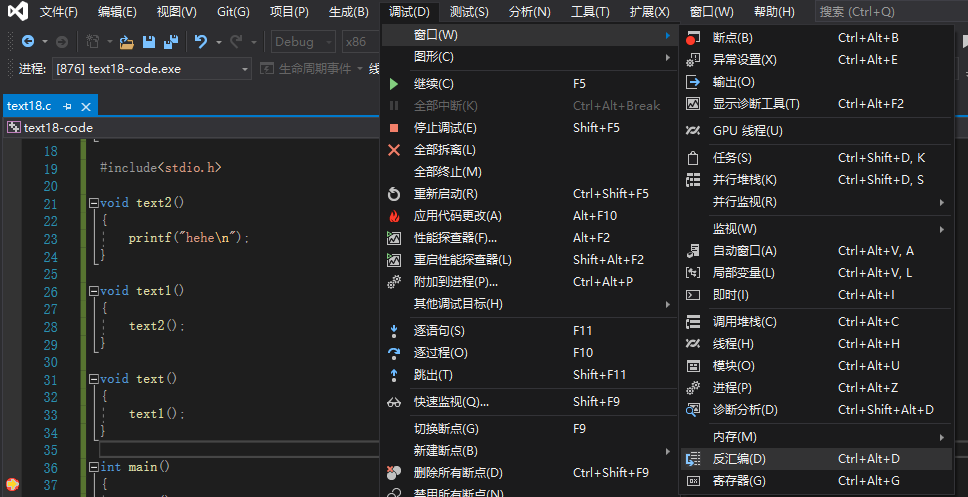
Task: Expand the Memory (内存) submenu
Action: [816, 437]
